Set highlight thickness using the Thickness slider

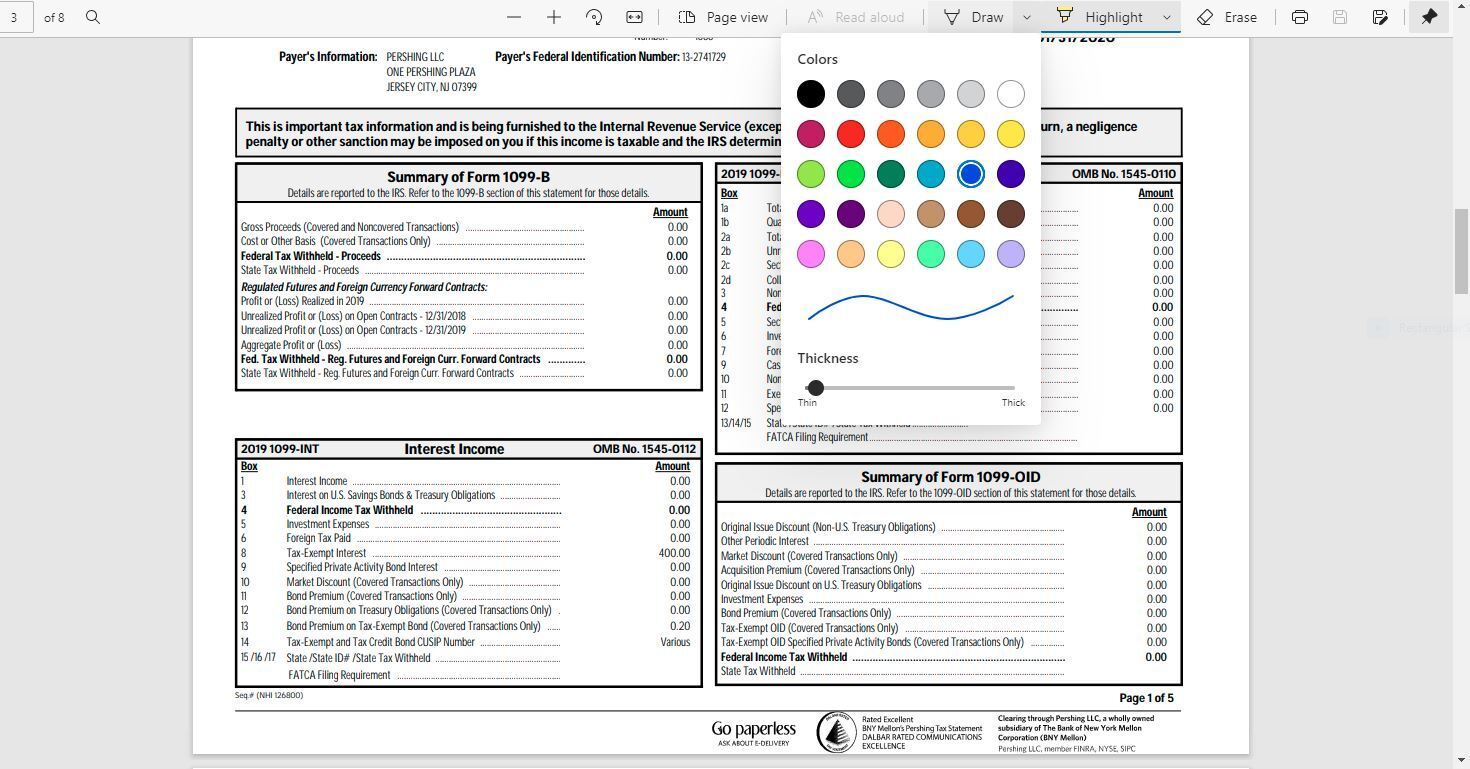pos(815,388)
